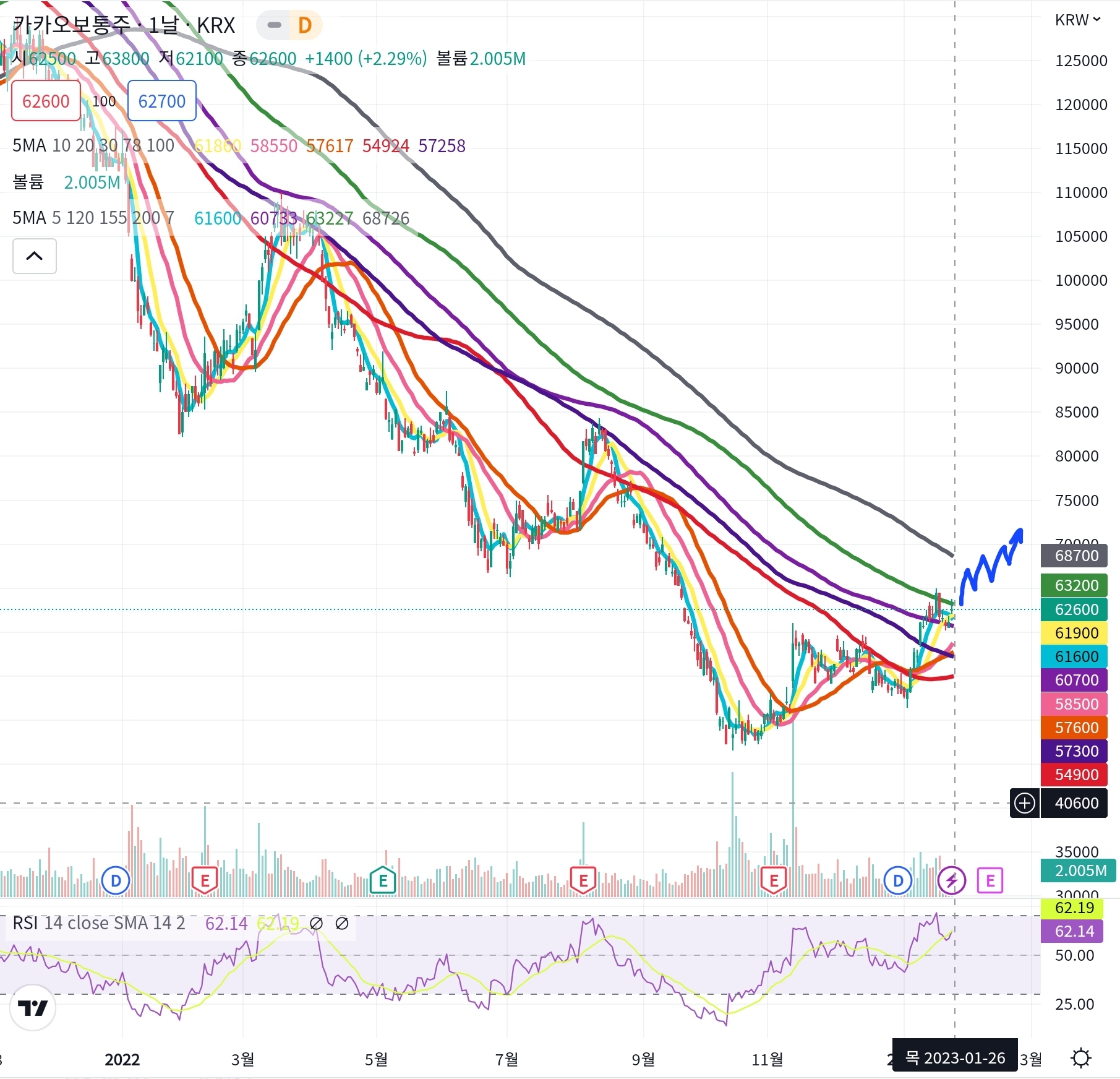Open the green earnings E marker near May
The image size is (1120, 1079).
coord(383,880)
